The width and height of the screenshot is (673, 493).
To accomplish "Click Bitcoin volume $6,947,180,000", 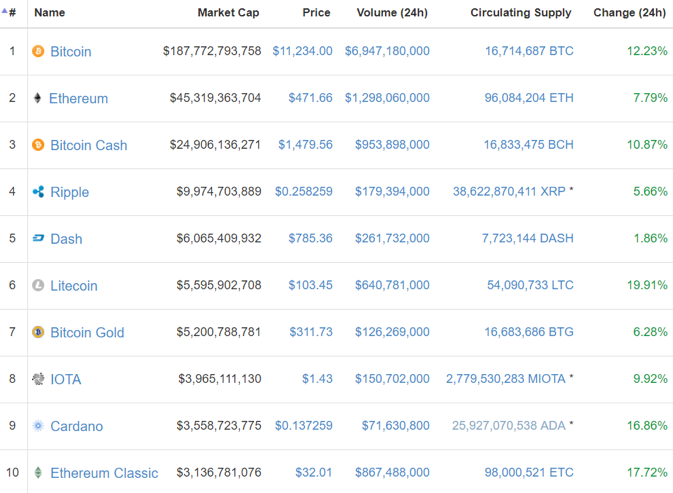I will [x=387, y=51].
